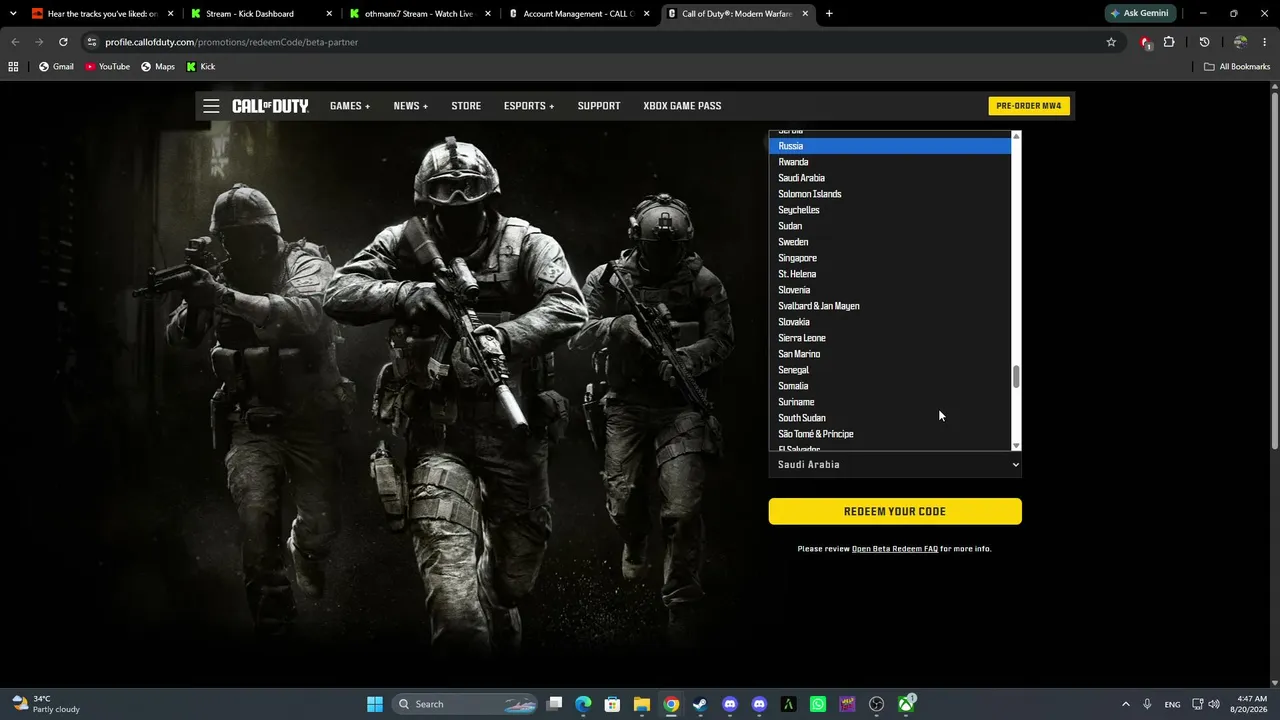Open the Chrome apps grid icon
1280x720 pixels.
pos(13,67)
